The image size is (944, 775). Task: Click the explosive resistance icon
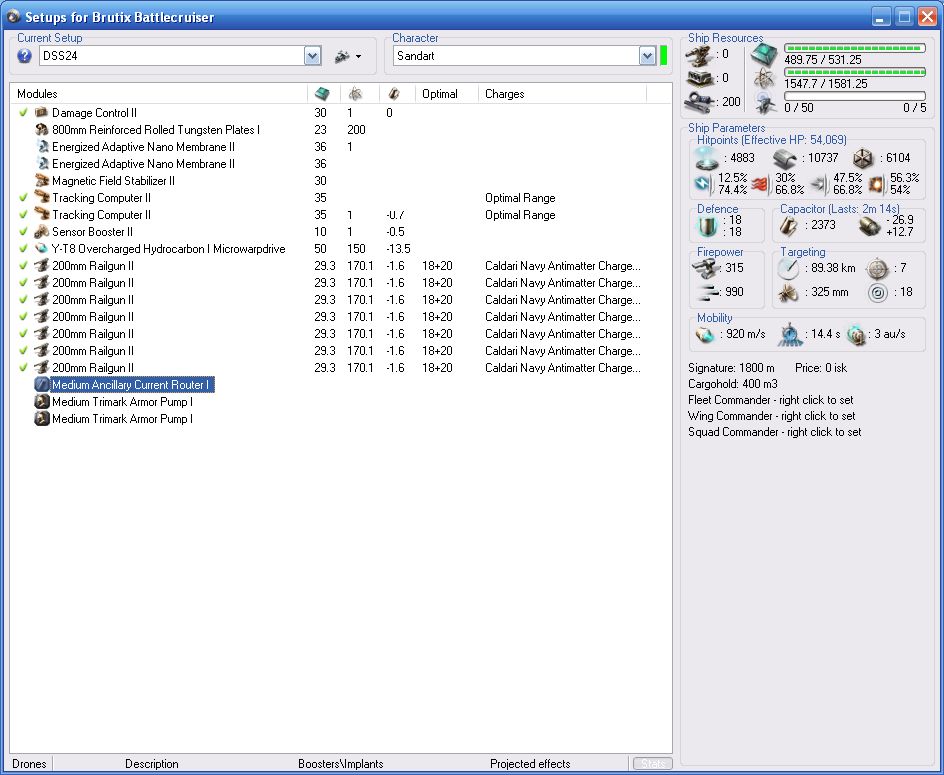pos(877,184)
